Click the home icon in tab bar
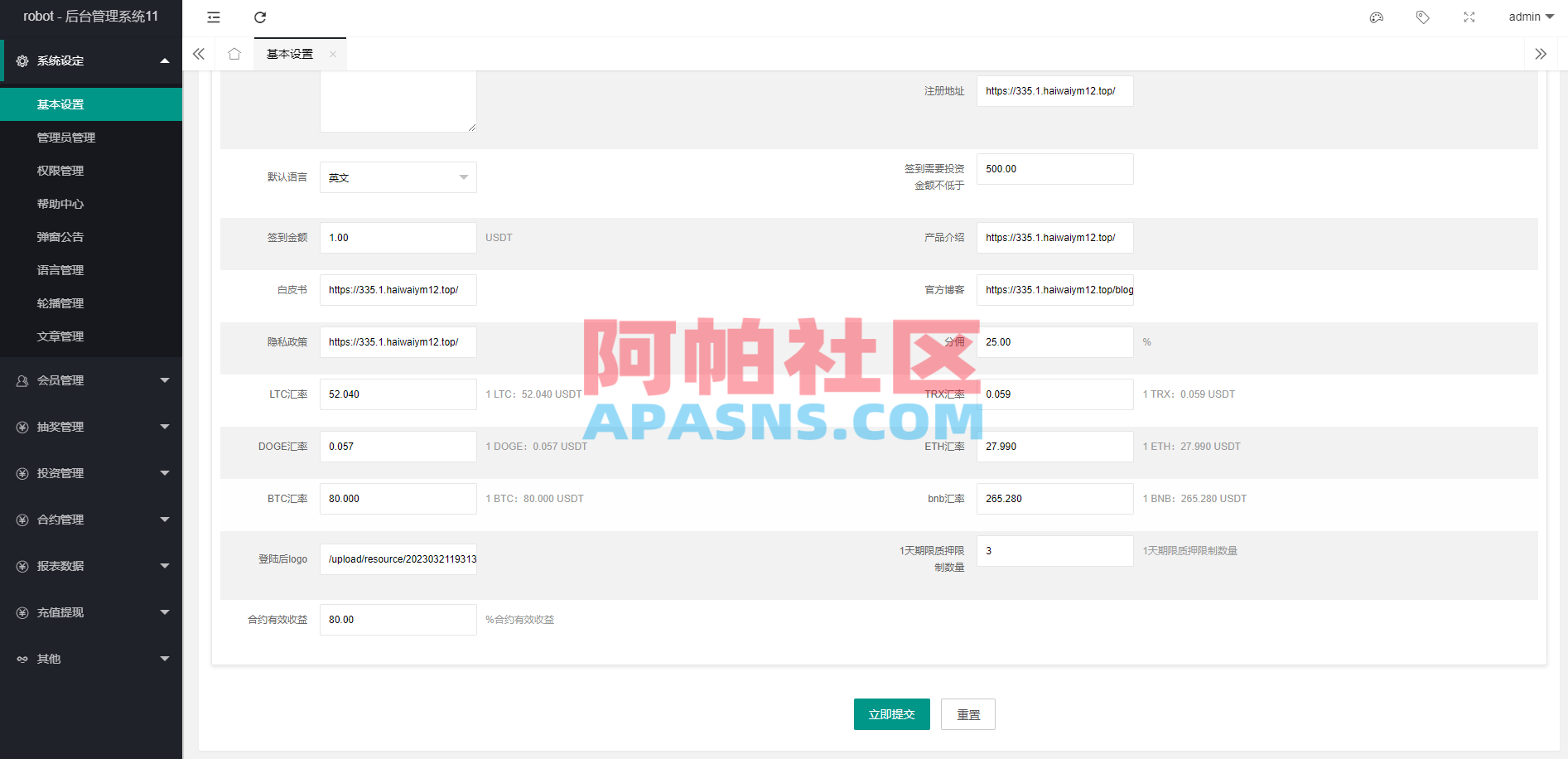 234,53
